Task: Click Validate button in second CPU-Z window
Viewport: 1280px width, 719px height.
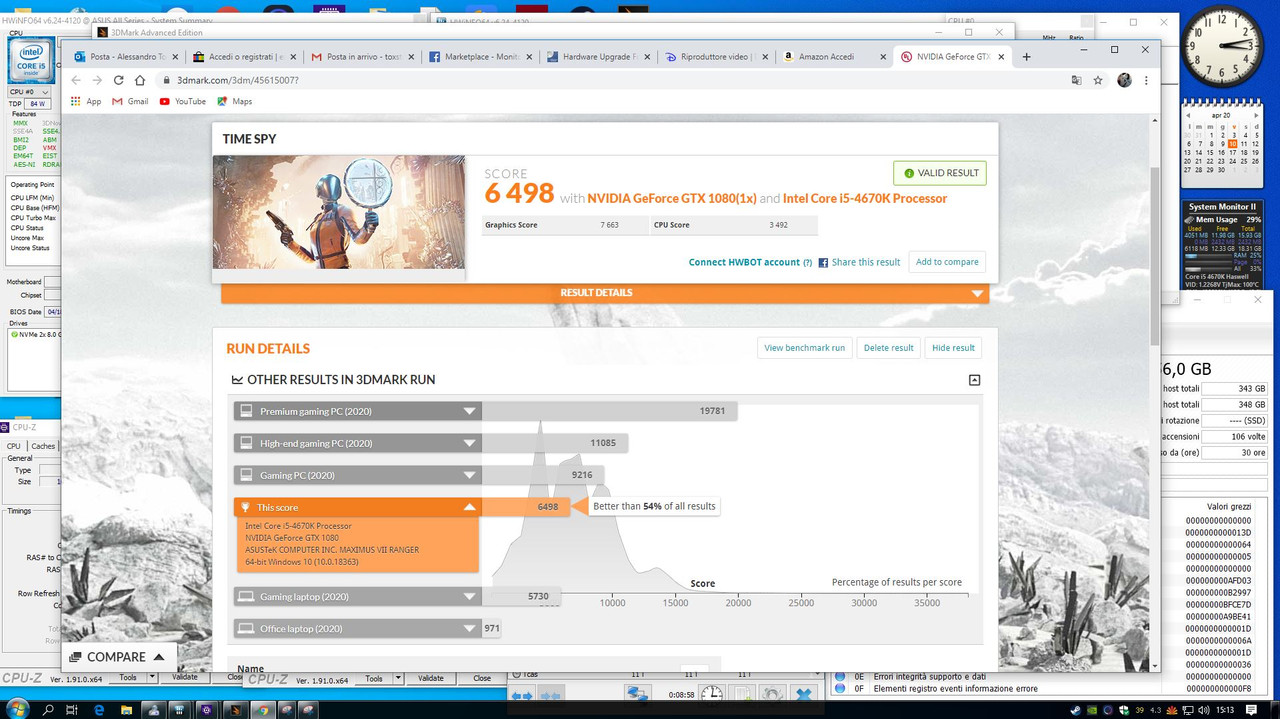Action: (431, 678)
